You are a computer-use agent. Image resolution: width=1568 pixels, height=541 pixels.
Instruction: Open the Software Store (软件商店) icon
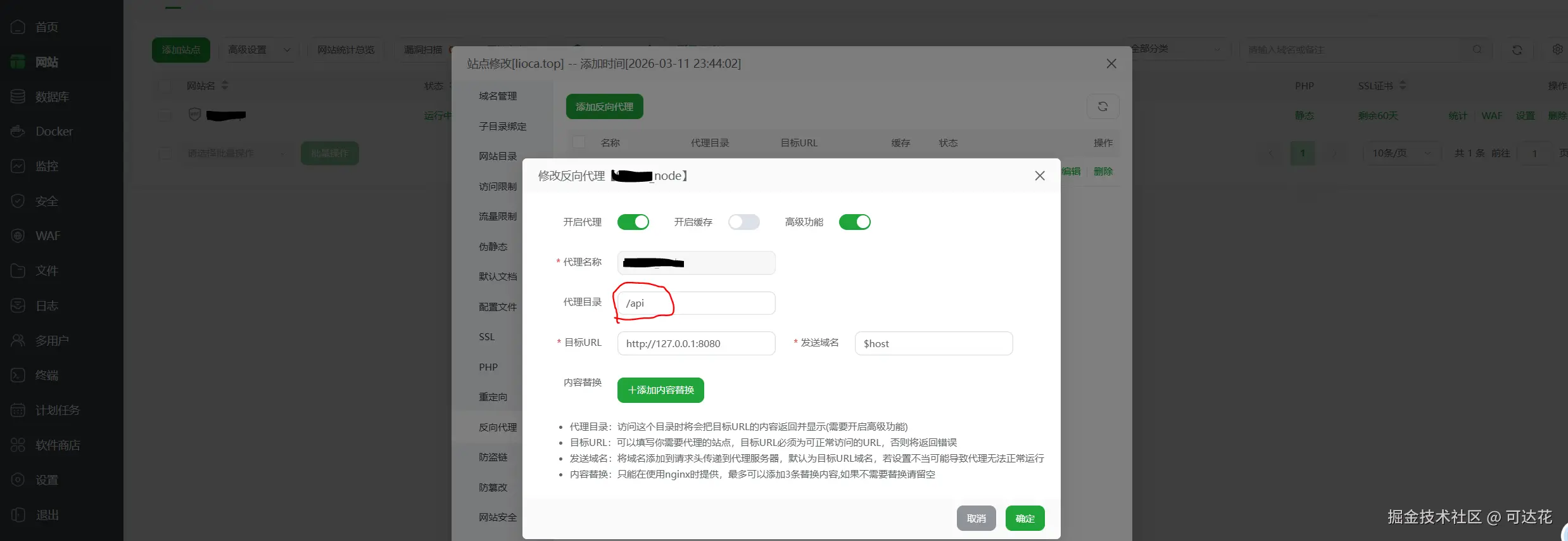(18, 445)
